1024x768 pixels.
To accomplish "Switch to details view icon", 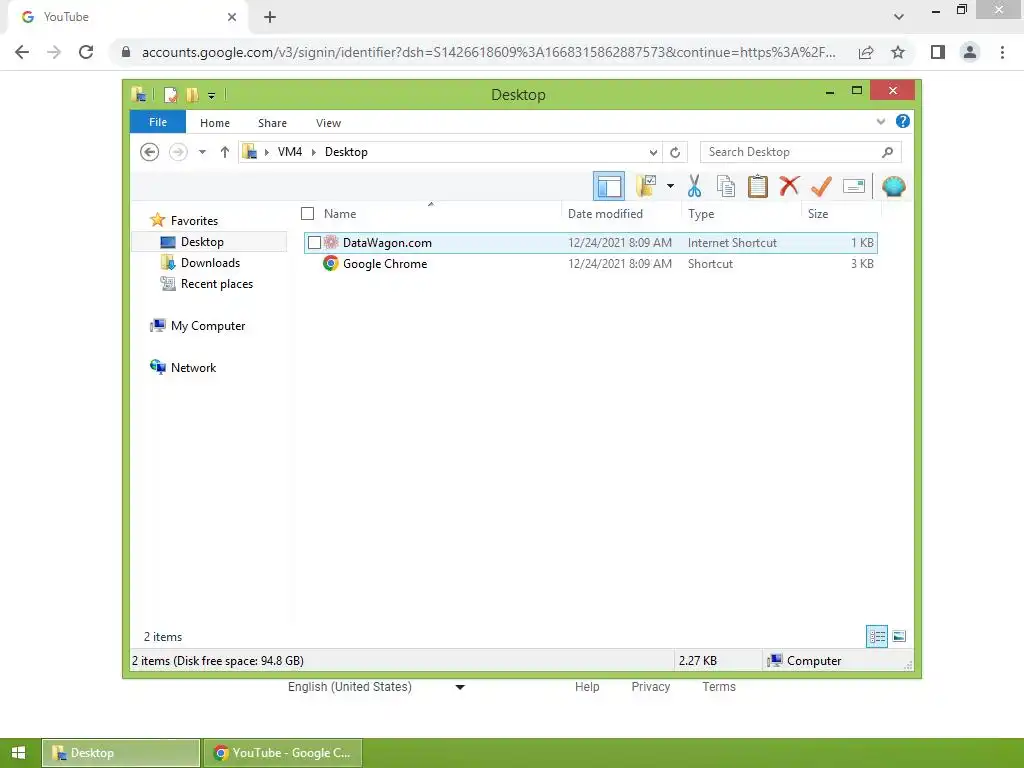I will [x=876, y=636].
